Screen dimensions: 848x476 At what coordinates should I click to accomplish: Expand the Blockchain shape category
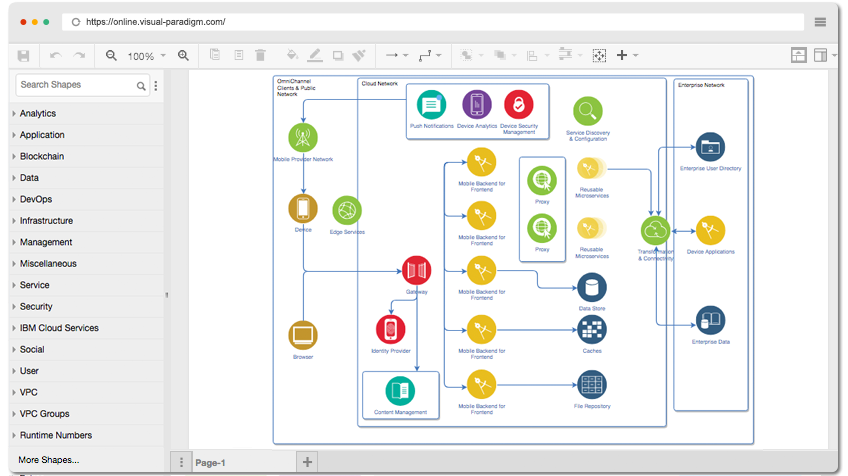pos(87,156)
